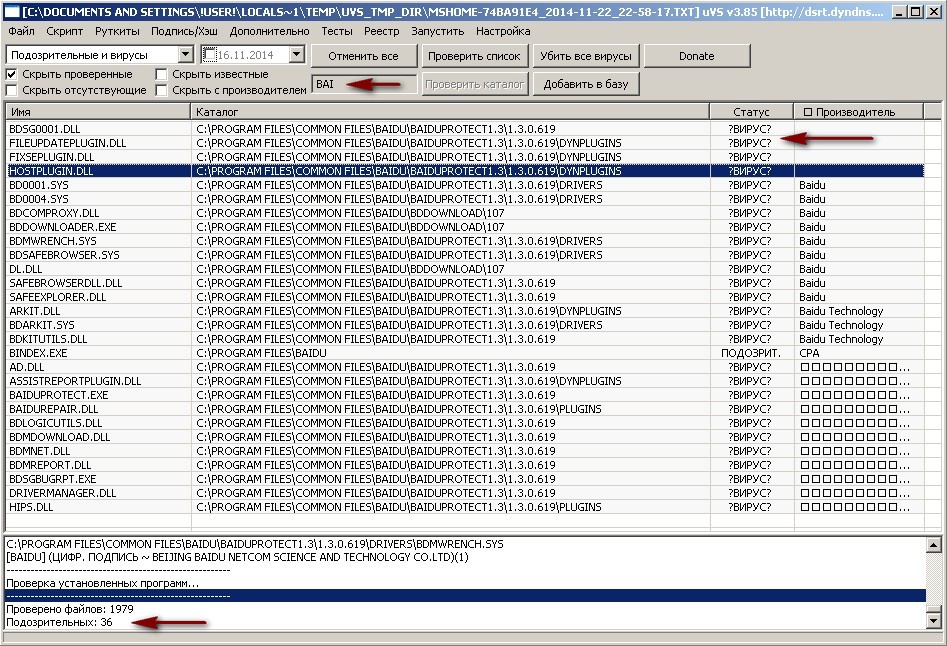
Task: Click the Отменить все button
Action: [364, 56]
